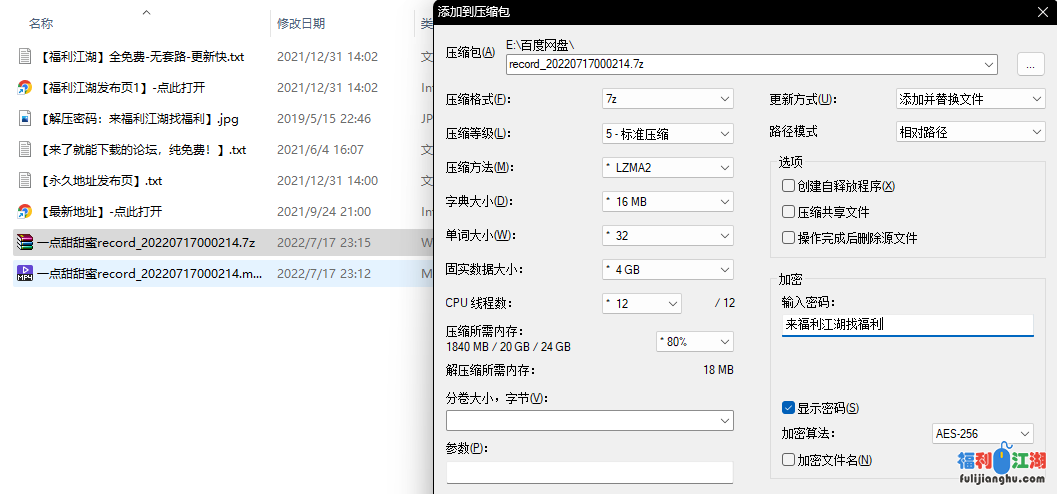Sort files by the 名称 column header
Screen dimensions: 1057x494
[41, 23]
